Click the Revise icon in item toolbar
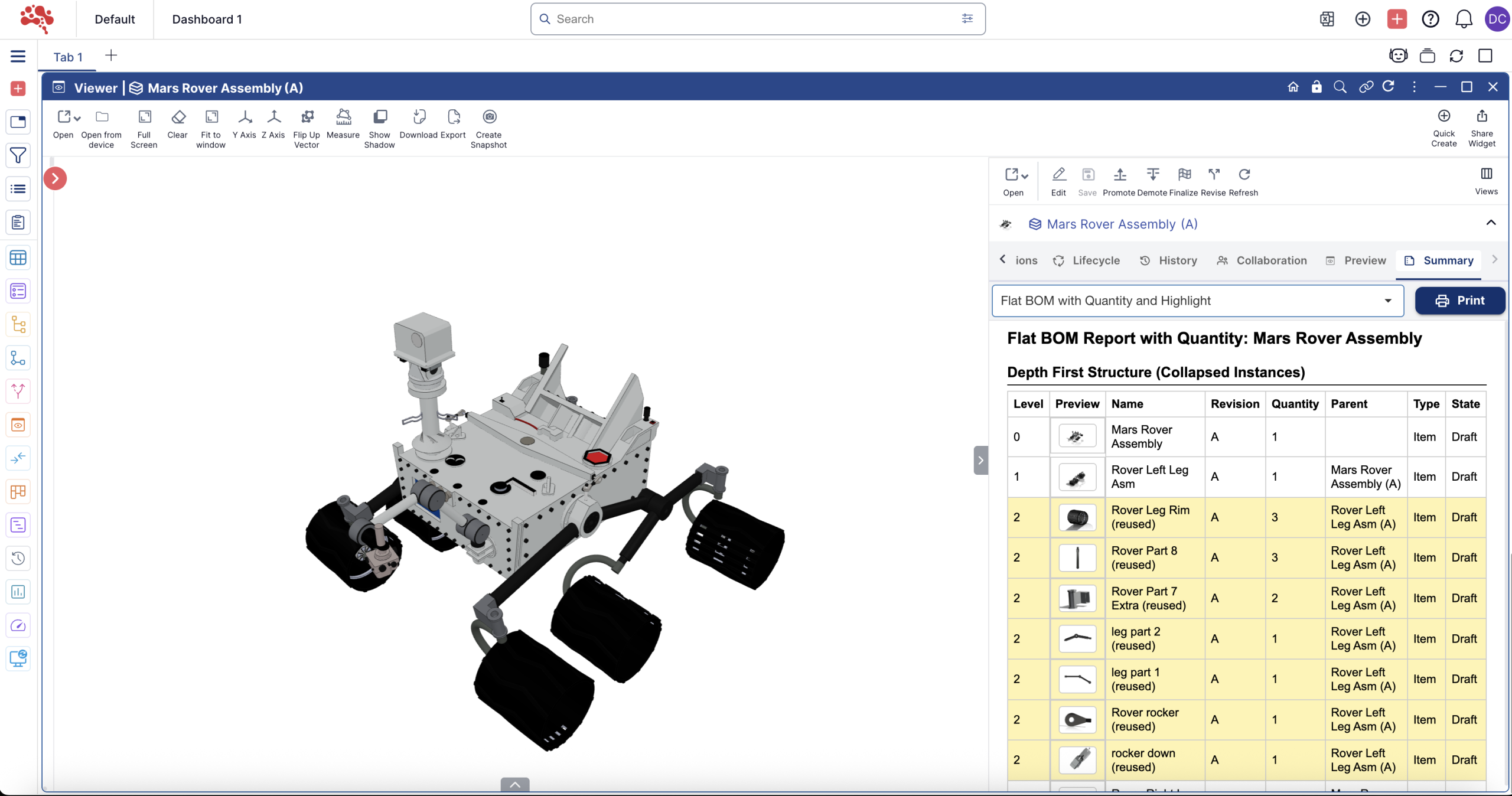The image size is (1512, 796). 1213,175
